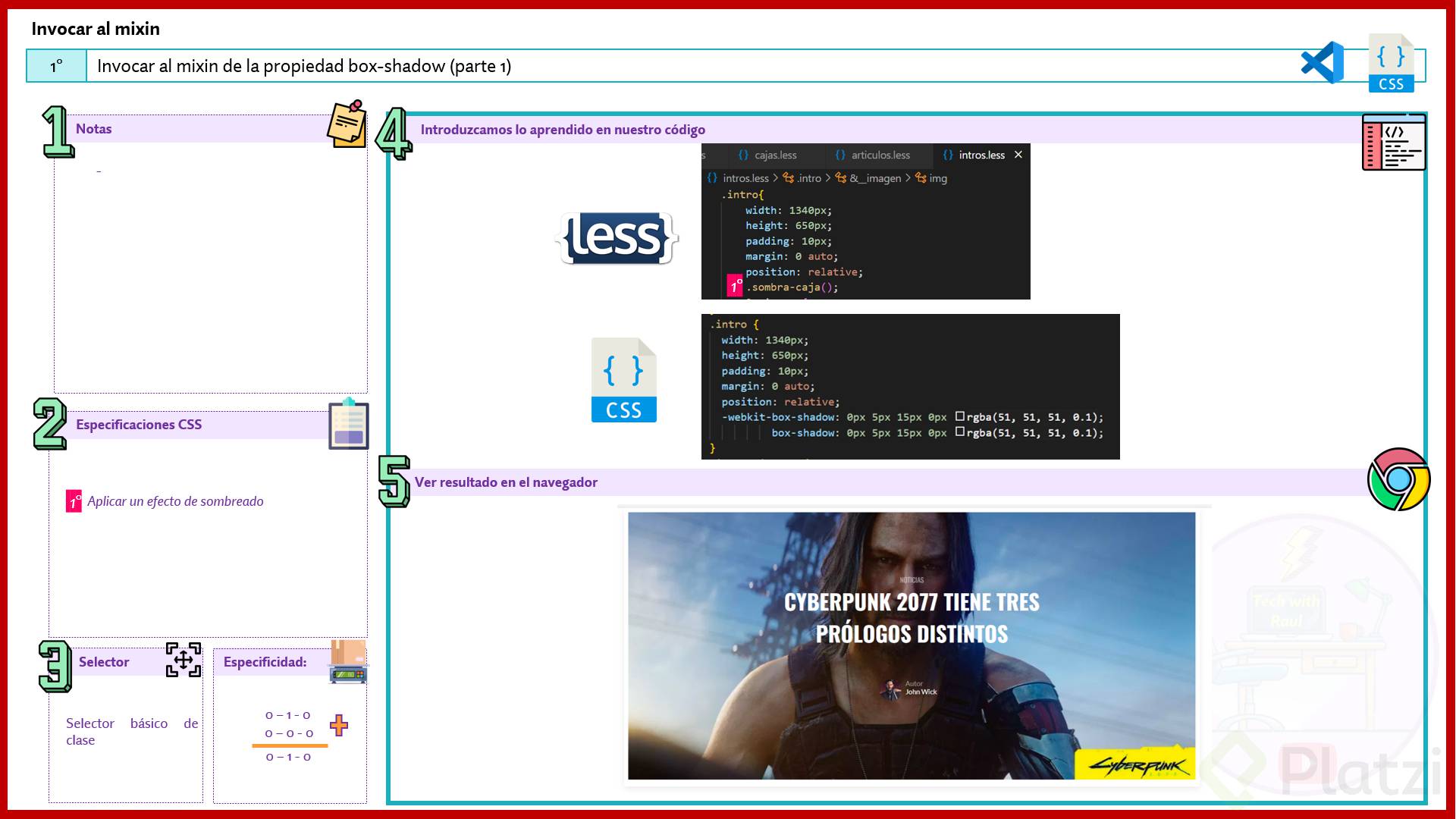Click the orange plus sign icon
Screen dimensions: 1456x819
pyautogui.click(x=339, y=726)
